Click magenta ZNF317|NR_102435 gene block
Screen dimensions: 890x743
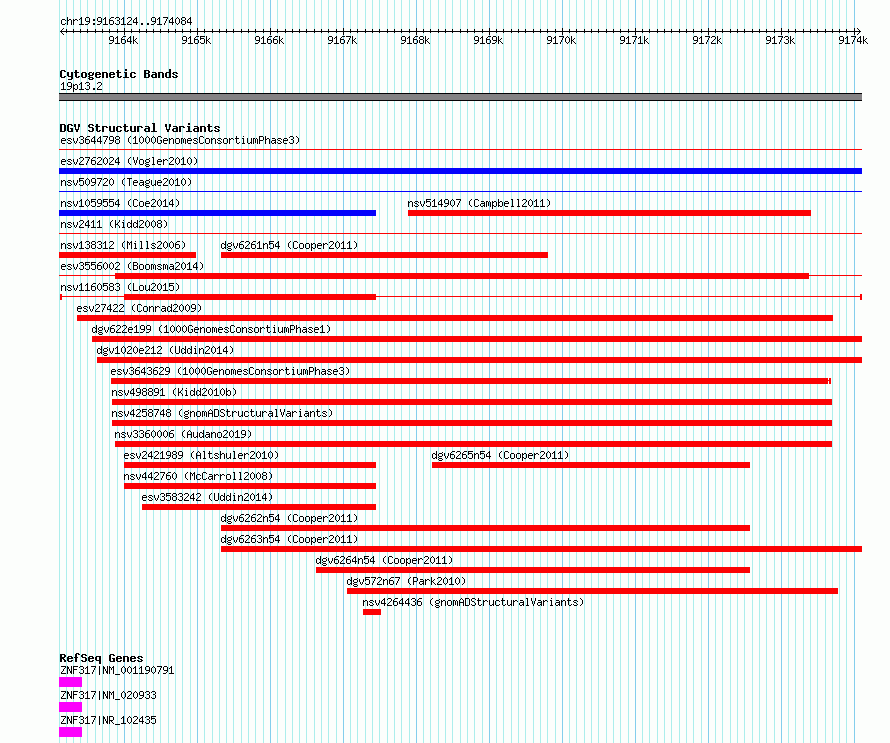coord(70,732)
